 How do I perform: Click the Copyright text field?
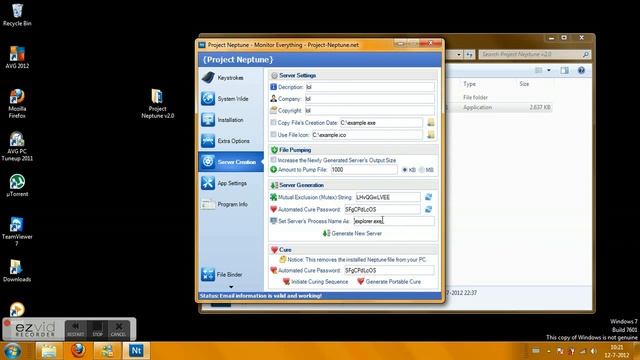[370, 111]
